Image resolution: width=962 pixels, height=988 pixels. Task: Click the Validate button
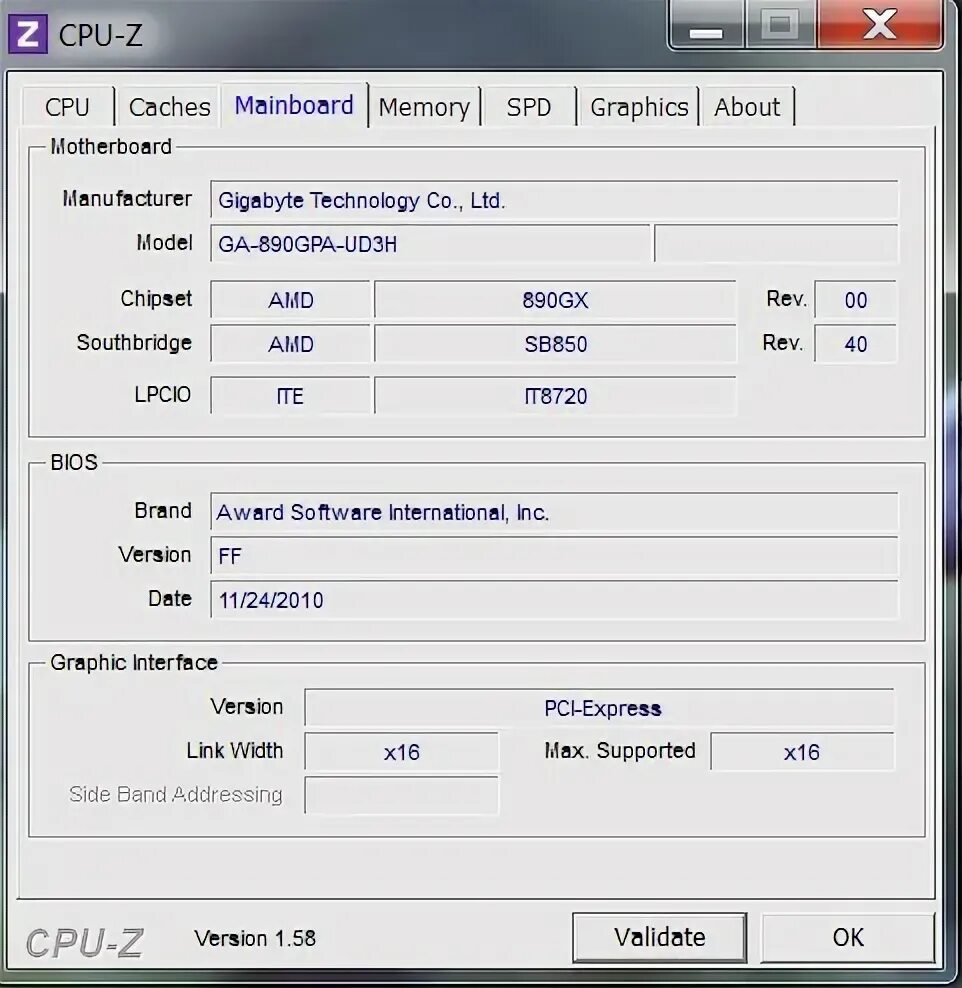point(660,937)
